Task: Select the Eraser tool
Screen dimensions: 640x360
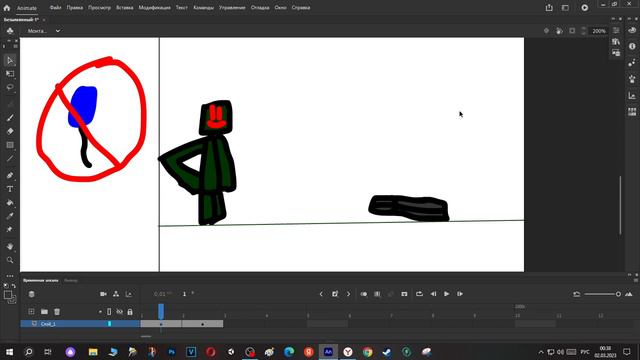Action: coord(10,131)
